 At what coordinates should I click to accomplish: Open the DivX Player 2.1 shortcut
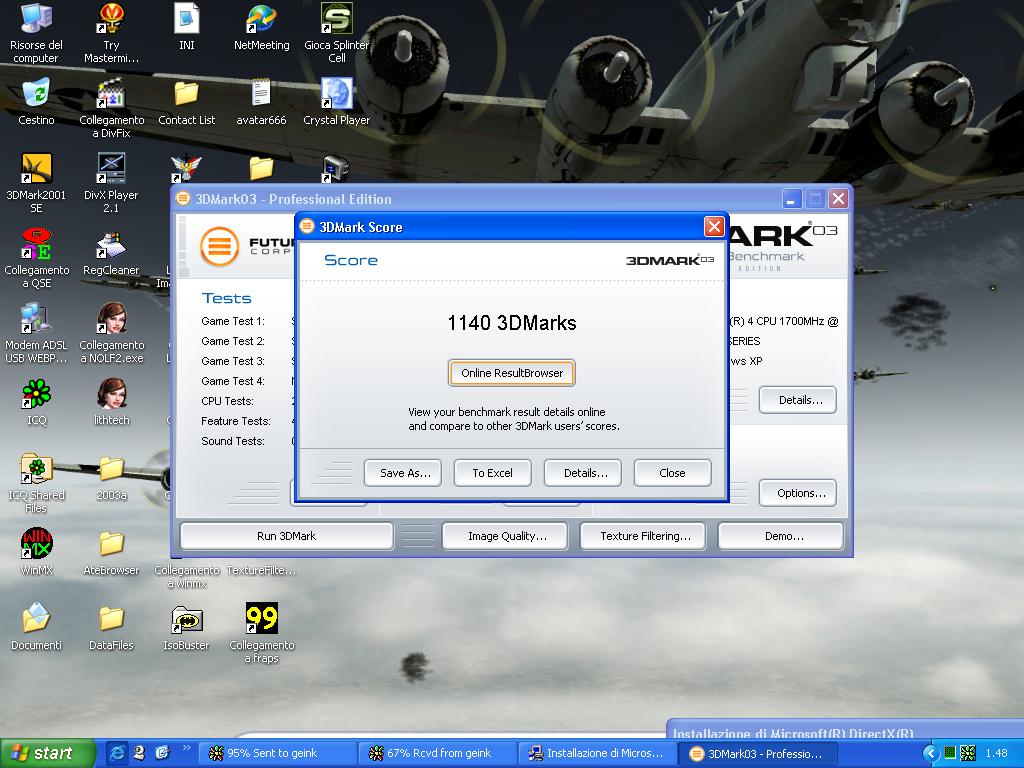111,183
